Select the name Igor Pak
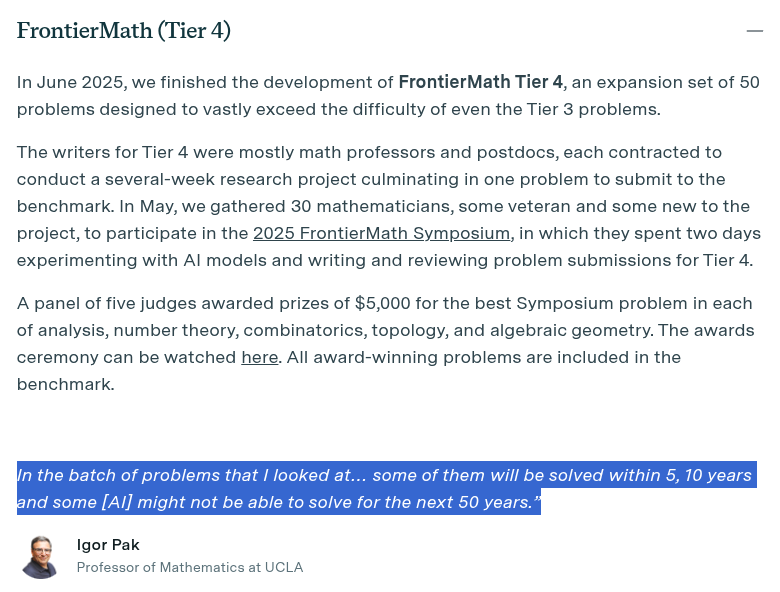The width and height of the screenshot is (780, 592). click(x=108, y=545)
